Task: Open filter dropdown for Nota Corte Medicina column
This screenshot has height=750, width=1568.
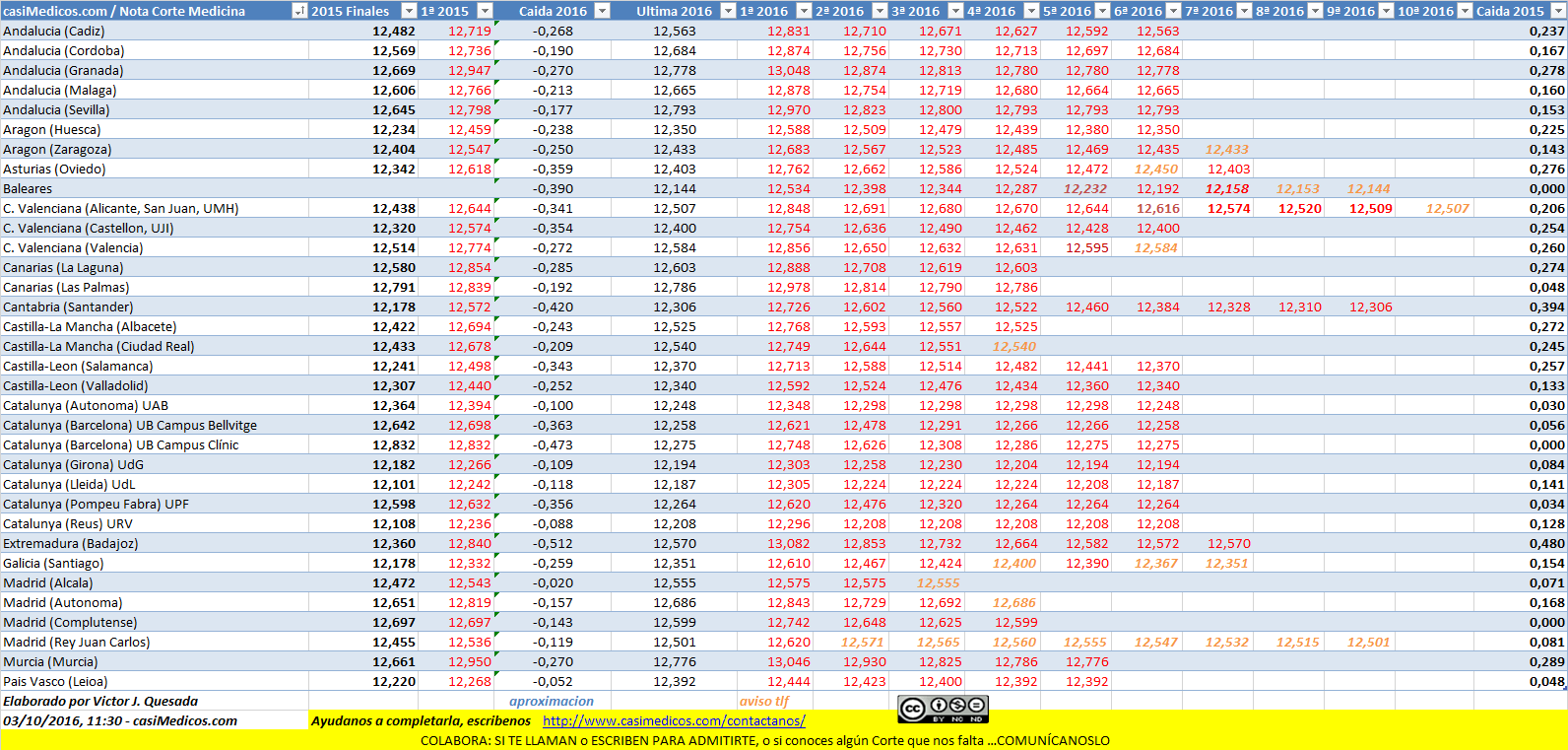Action: [299, 11]
